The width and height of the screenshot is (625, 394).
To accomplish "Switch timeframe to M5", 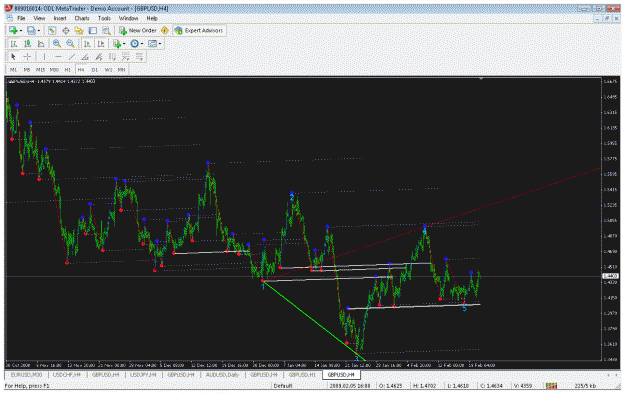I will (27, 69).
